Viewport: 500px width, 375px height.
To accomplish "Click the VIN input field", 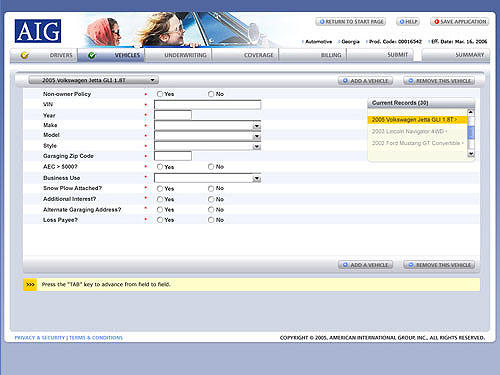I will 207,105.
